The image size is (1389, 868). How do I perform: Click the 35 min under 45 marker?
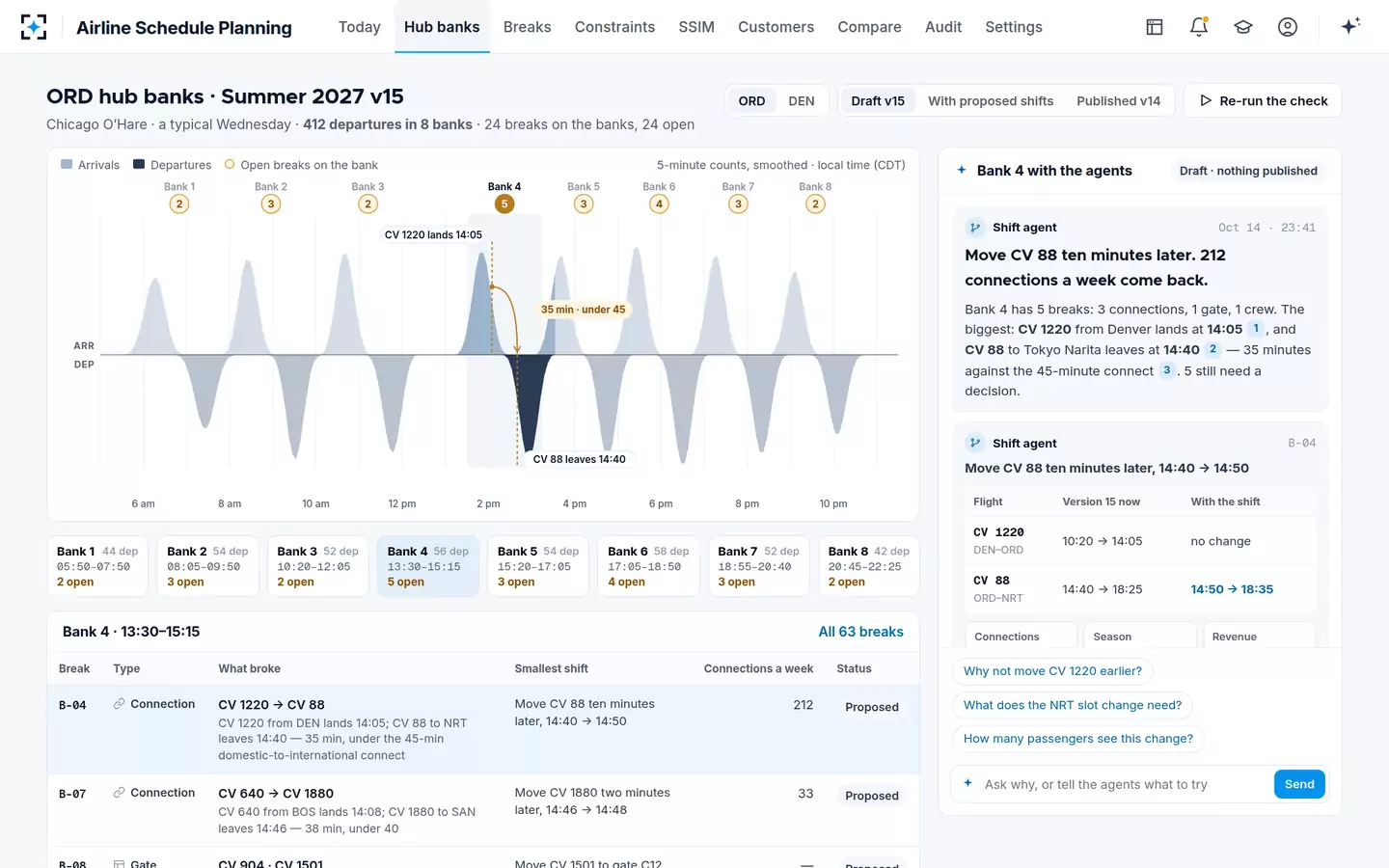coord(583,310)
